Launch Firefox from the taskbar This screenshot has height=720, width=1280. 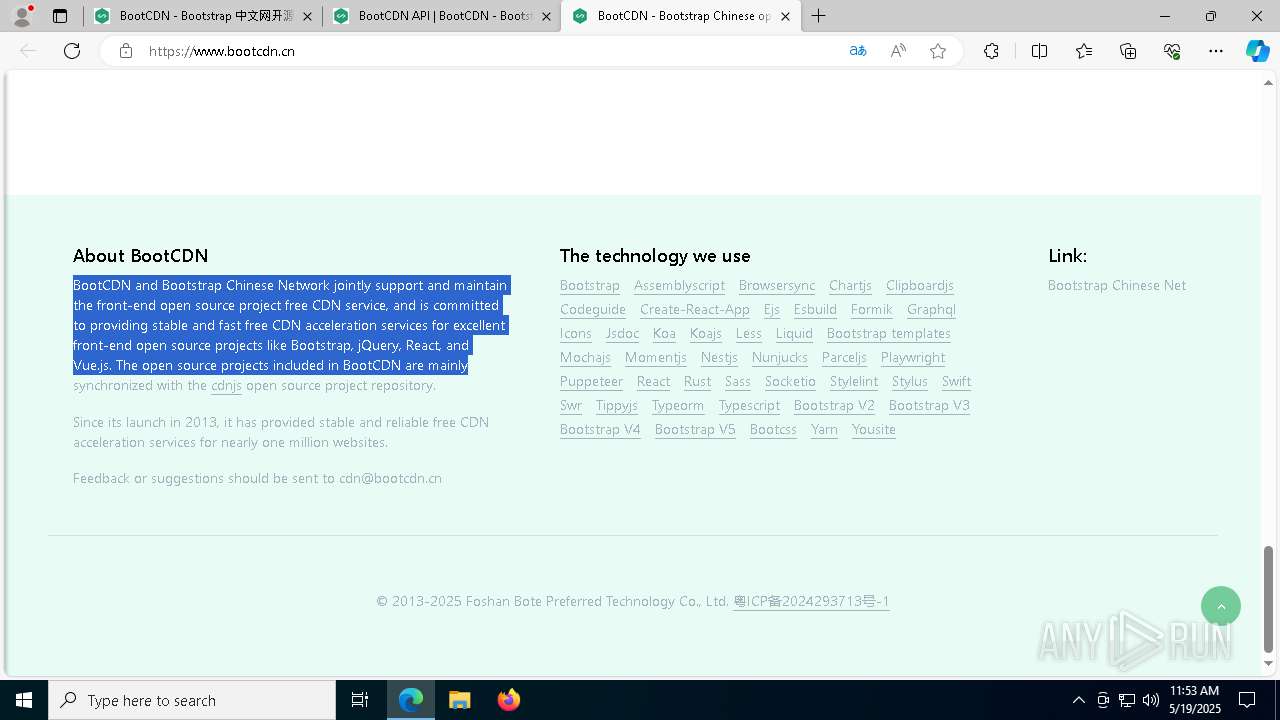(x=509, y=700)
